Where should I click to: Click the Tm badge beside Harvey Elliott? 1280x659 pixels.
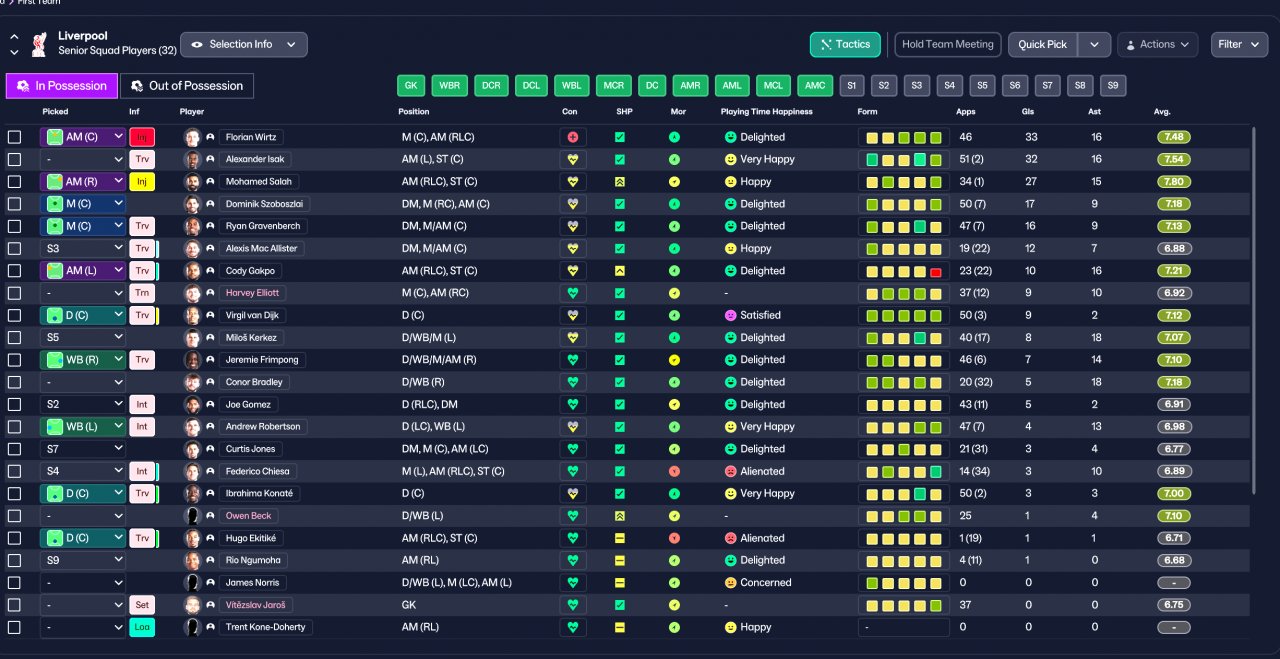point(142,293)
